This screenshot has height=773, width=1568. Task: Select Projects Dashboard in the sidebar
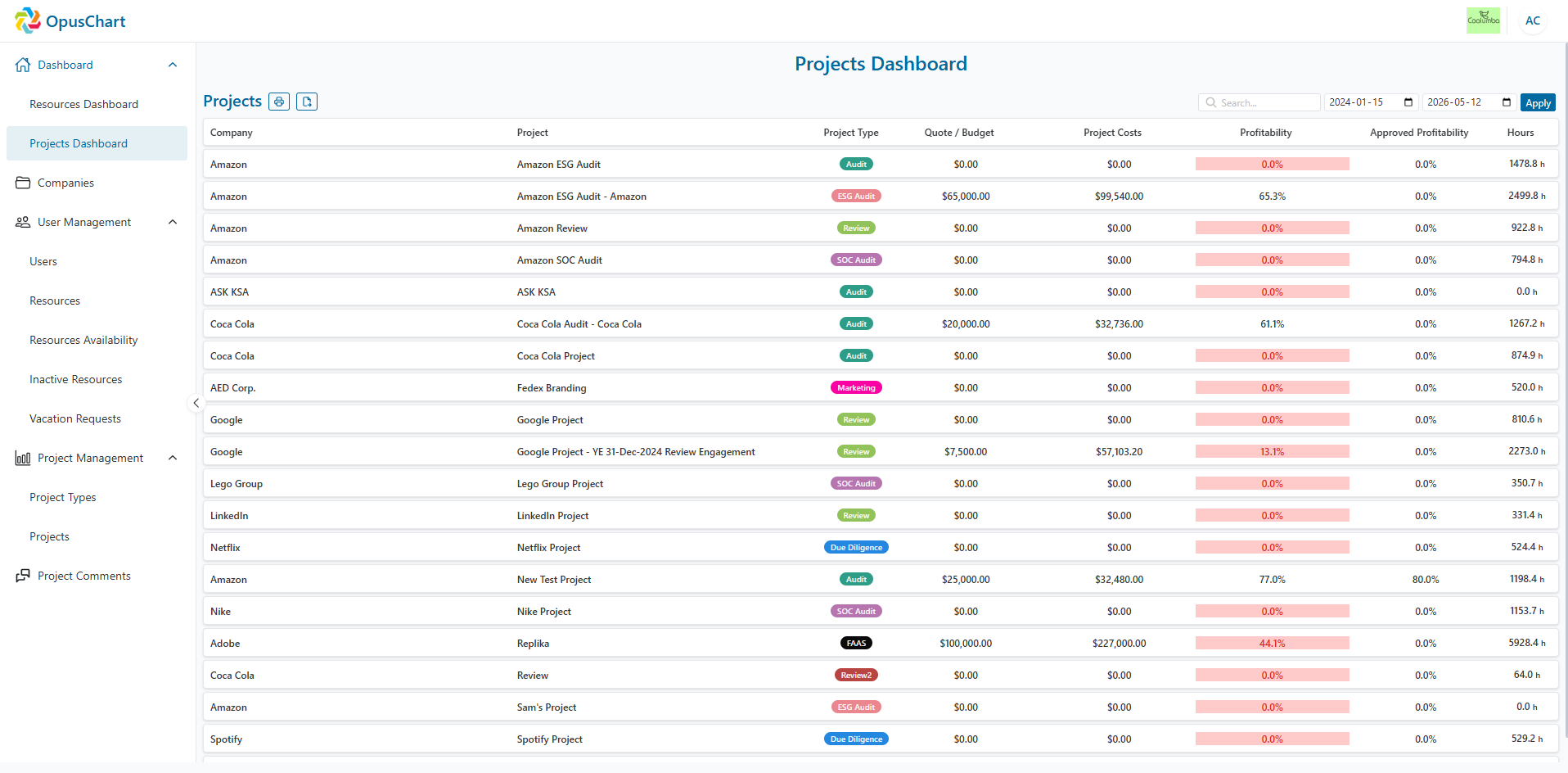97,143
